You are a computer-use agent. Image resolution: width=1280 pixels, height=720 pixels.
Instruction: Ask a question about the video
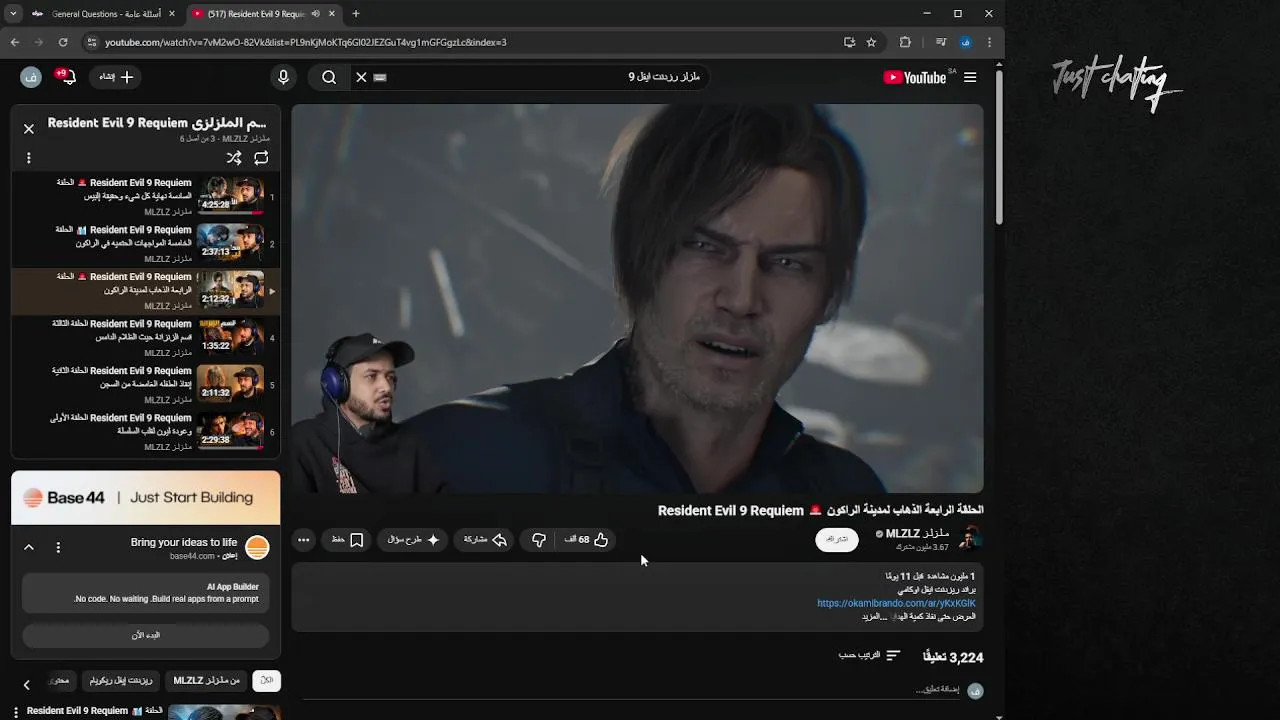[x=413, y=540]
